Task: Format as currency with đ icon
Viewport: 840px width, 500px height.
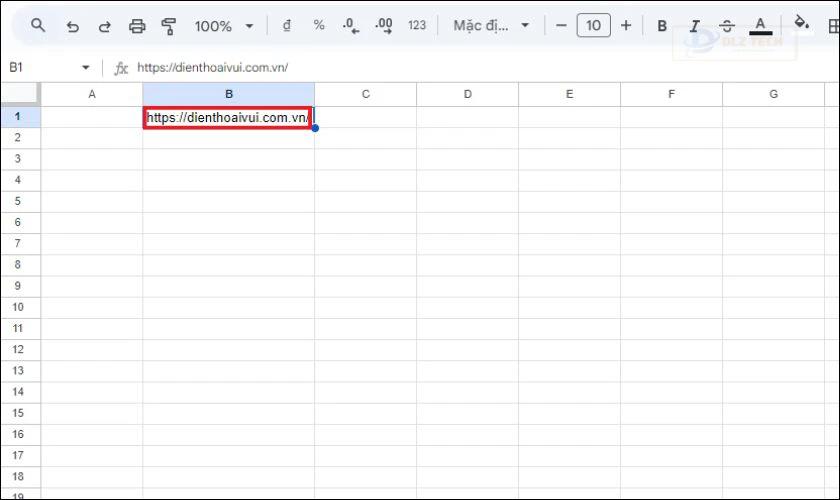Action: (x=287, y=25)
